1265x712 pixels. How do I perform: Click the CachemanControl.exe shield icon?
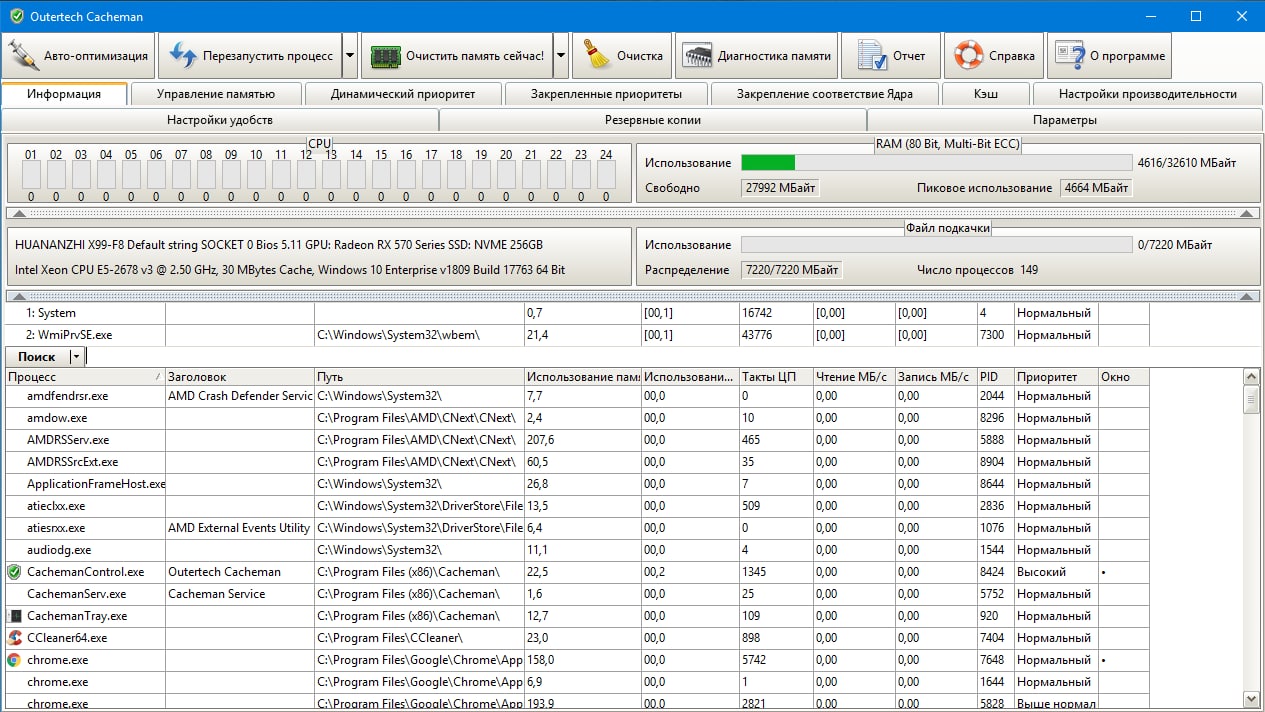14,572
